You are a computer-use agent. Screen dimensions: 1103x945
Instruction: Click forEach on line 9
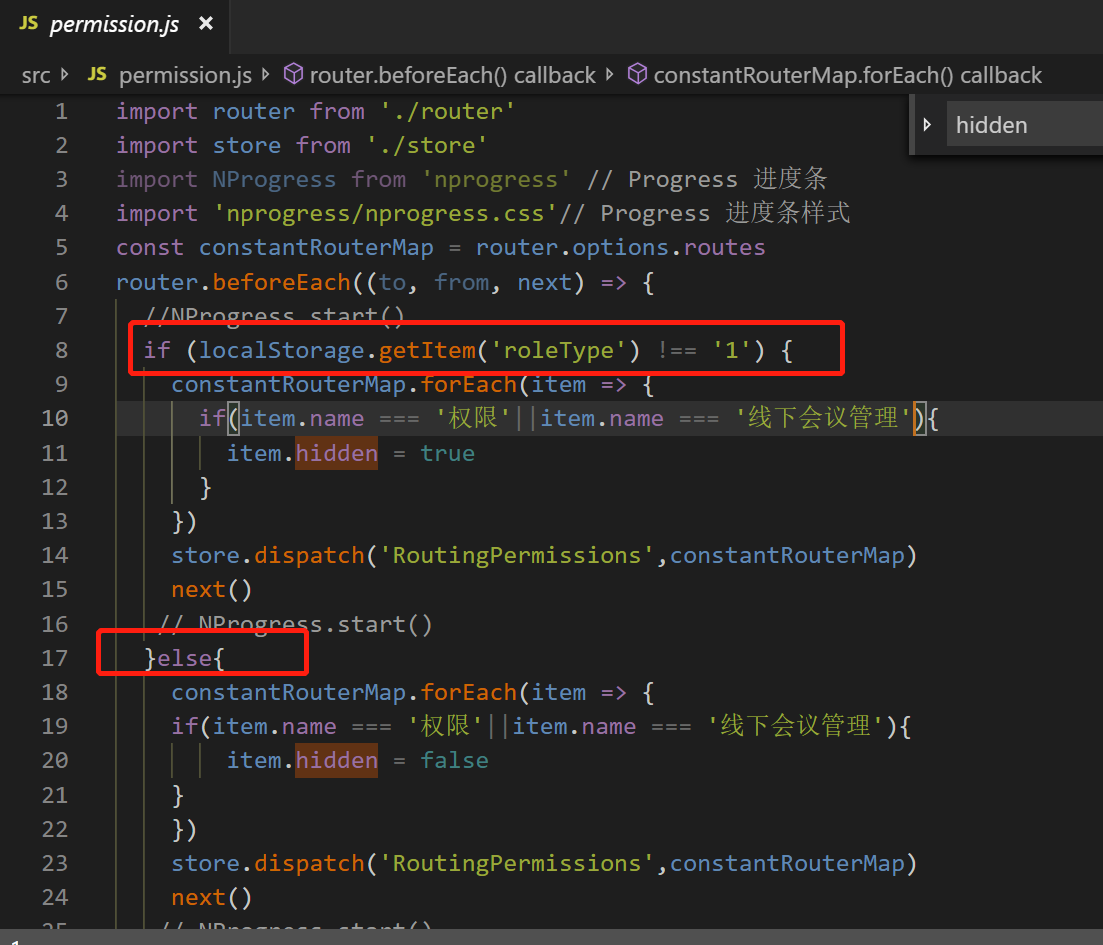click(468, 384)
